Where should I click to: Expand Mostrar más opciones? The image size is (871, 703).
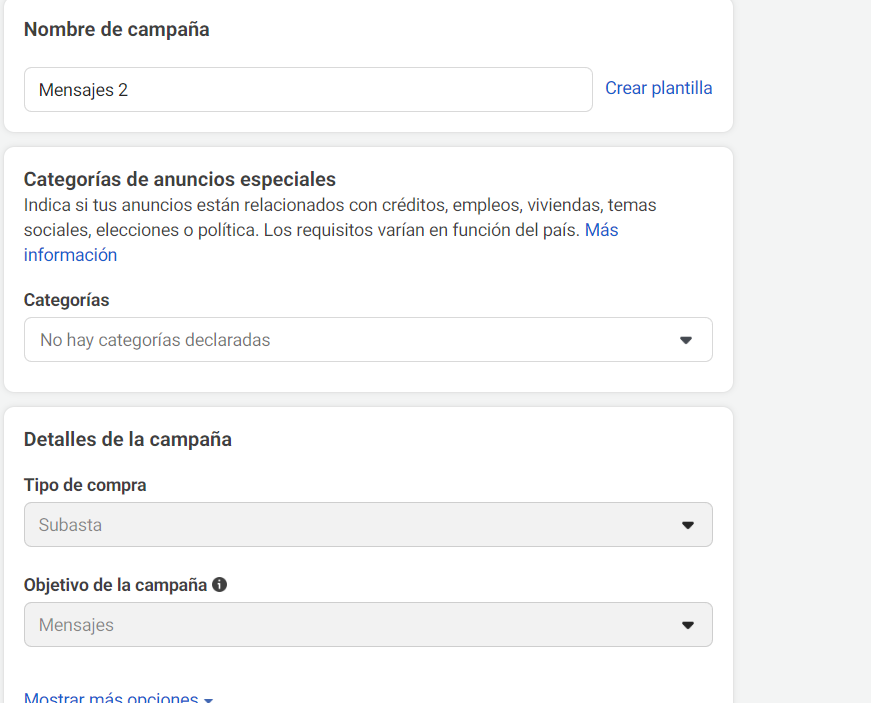[x=111, y=697]
